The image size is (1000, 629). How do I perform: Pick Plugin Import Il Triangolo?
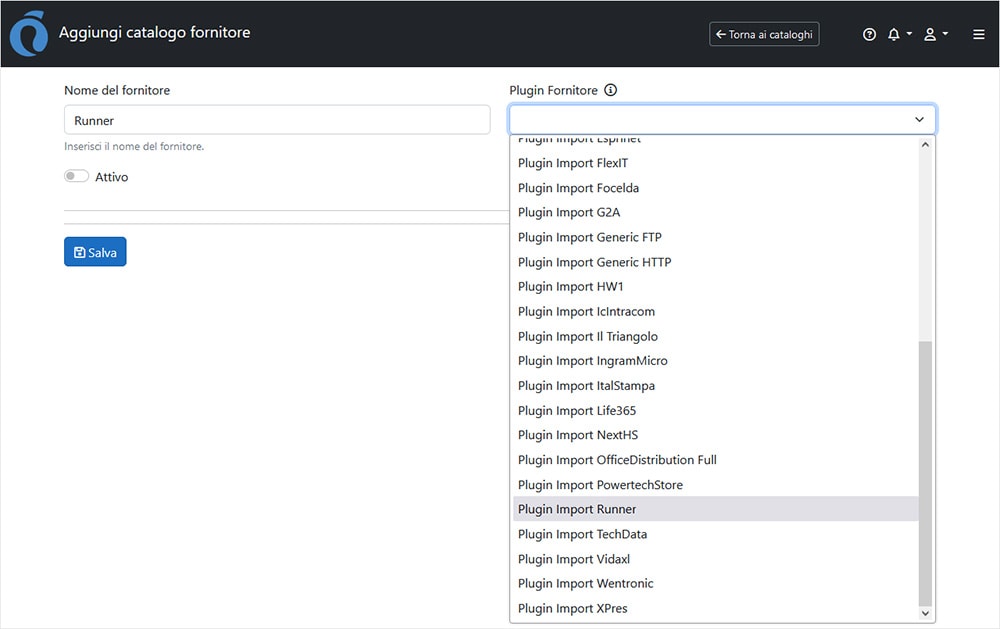coord(587,336)
